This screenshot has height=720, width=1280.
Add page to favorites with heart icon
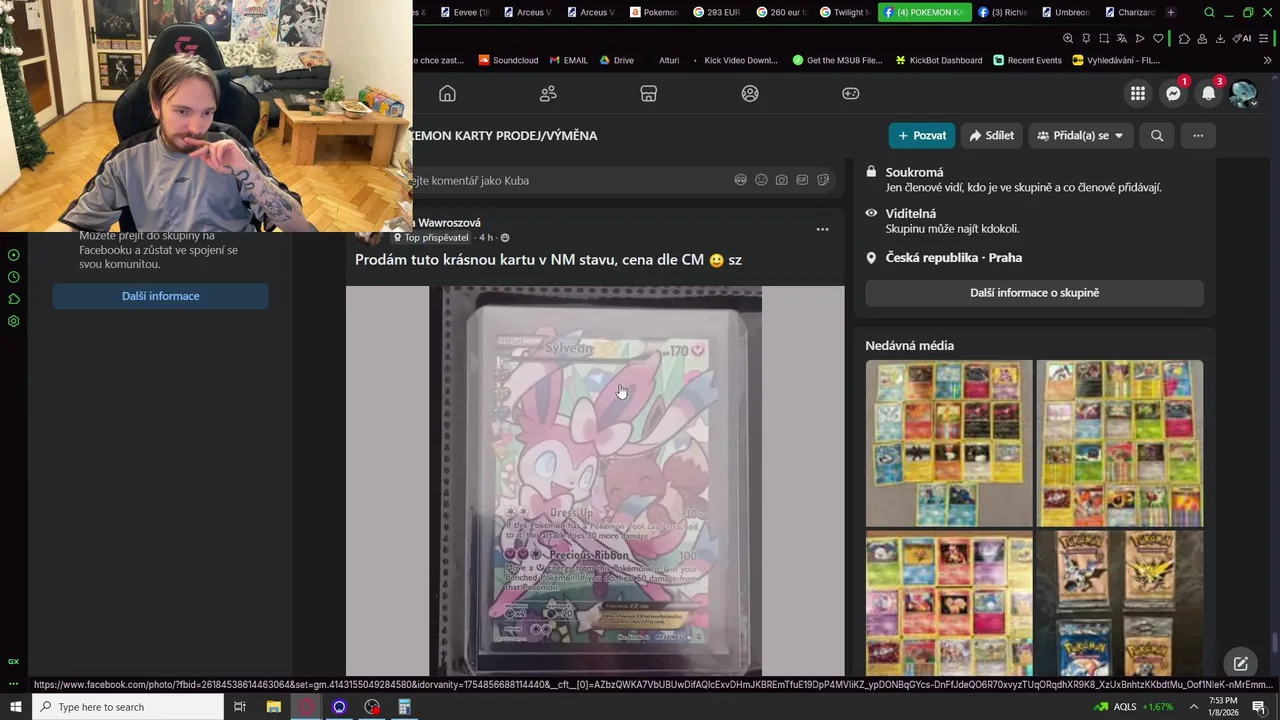click(x=1158, y=38)
